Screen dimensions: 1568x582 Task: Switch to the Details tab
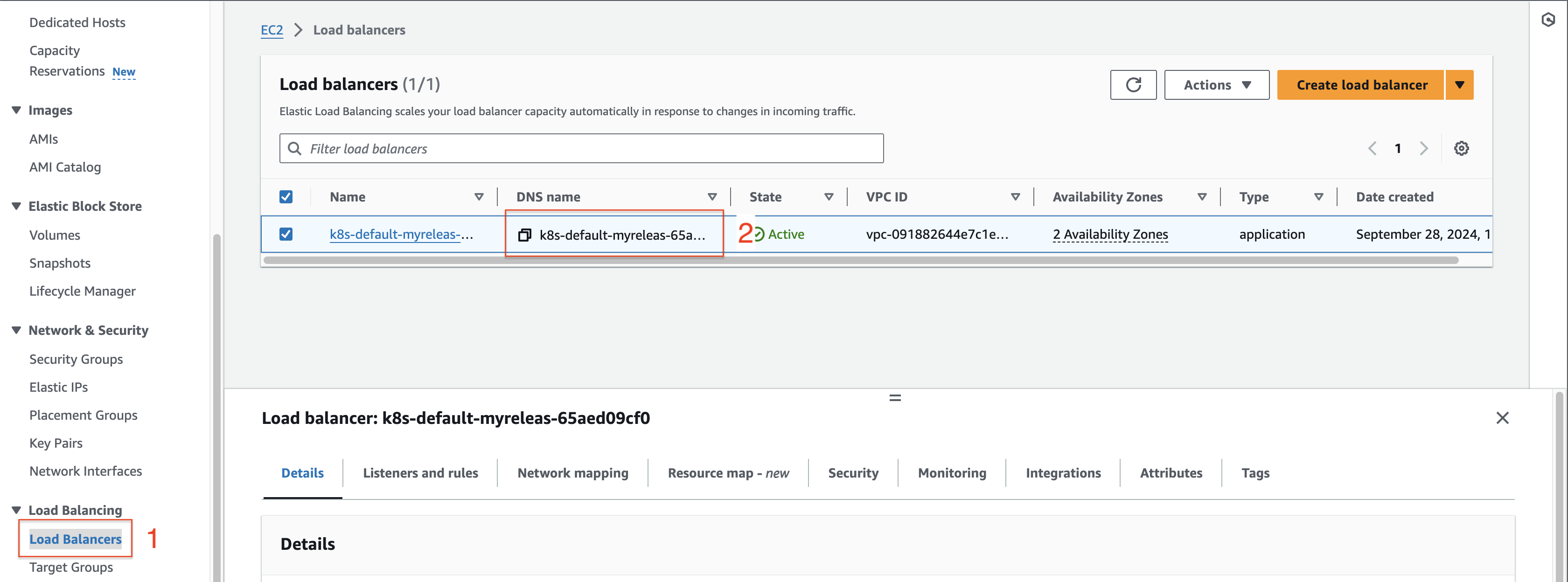(x=302, y=473)
